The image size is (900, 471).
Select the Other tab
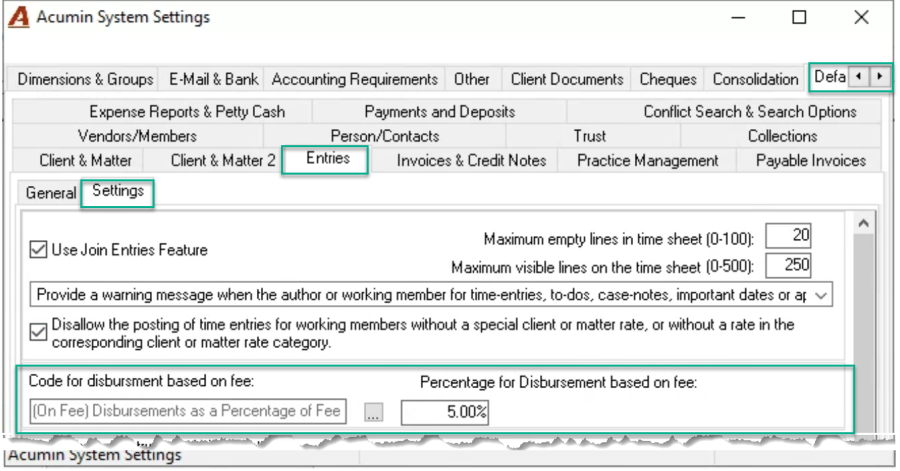tap(472, 79)
